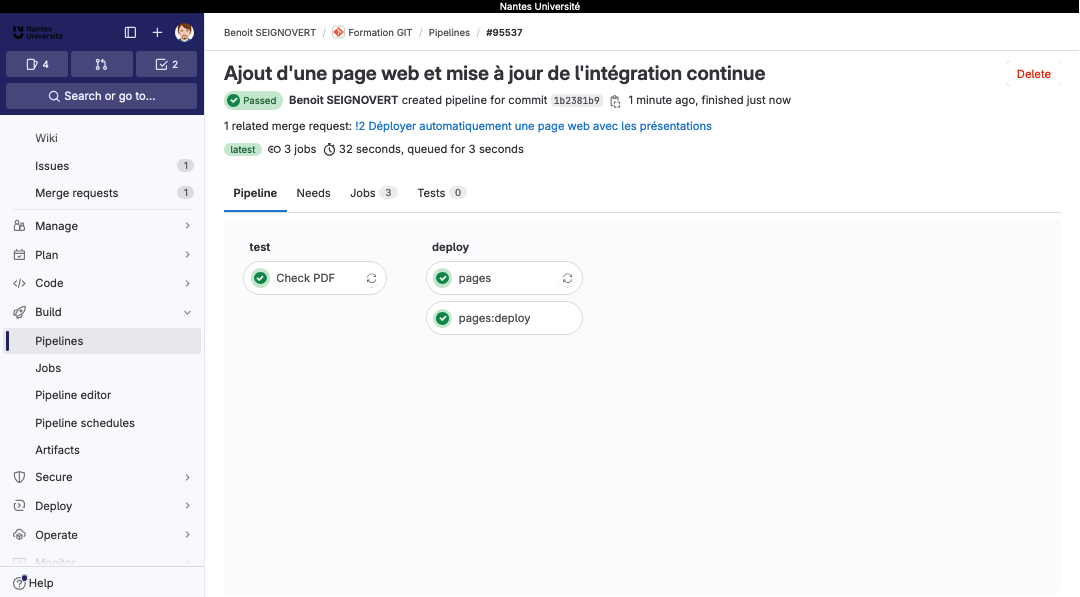
Task: Open the merge requests shortcut button
Action: (x=101, y=64)
